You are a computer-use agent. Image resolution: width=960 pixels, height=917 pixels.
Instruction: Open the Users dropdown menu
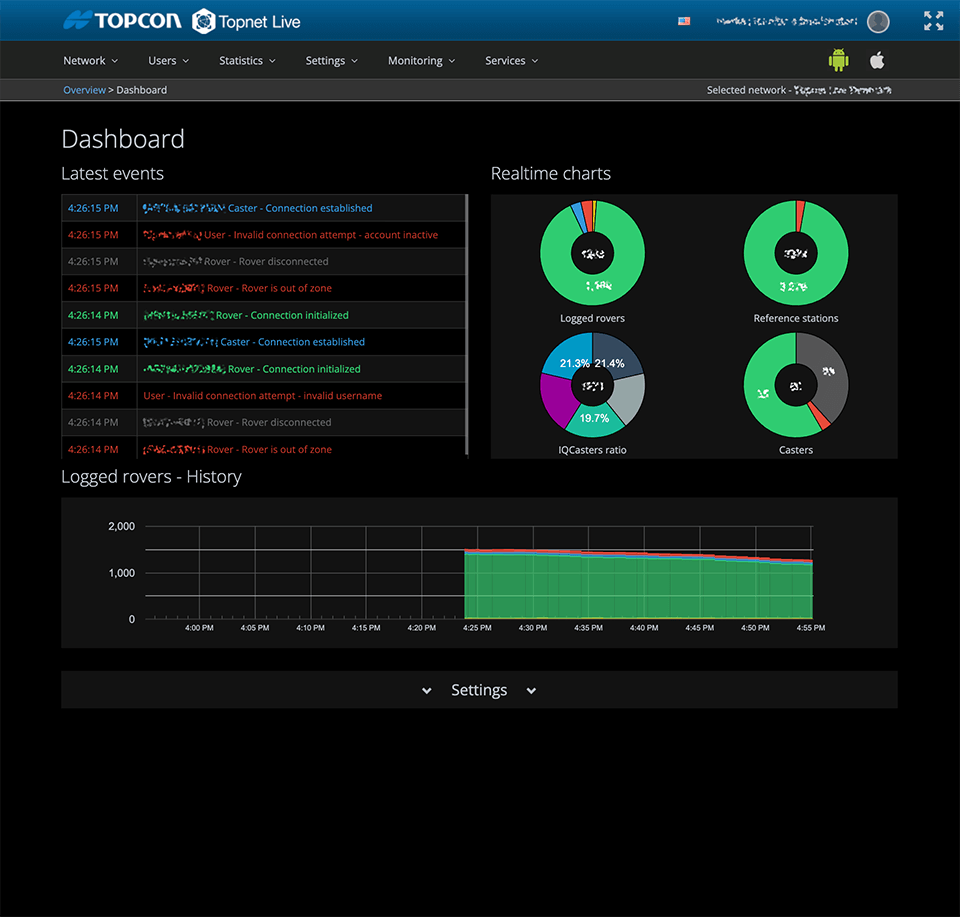coord(168,61)
